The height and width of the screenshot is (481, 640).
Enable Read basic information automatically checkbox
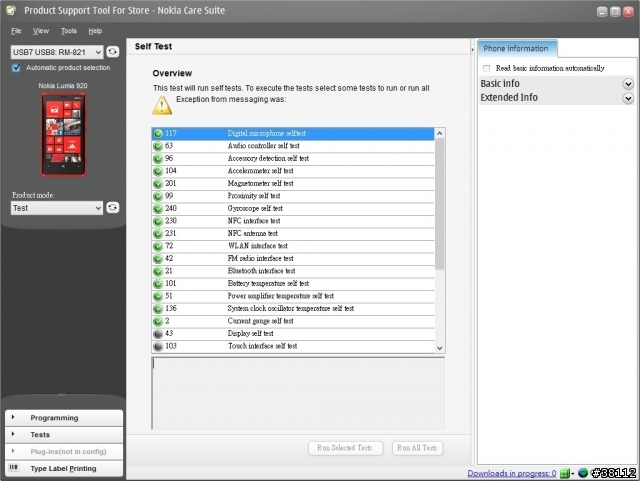(x=487, y=68)
